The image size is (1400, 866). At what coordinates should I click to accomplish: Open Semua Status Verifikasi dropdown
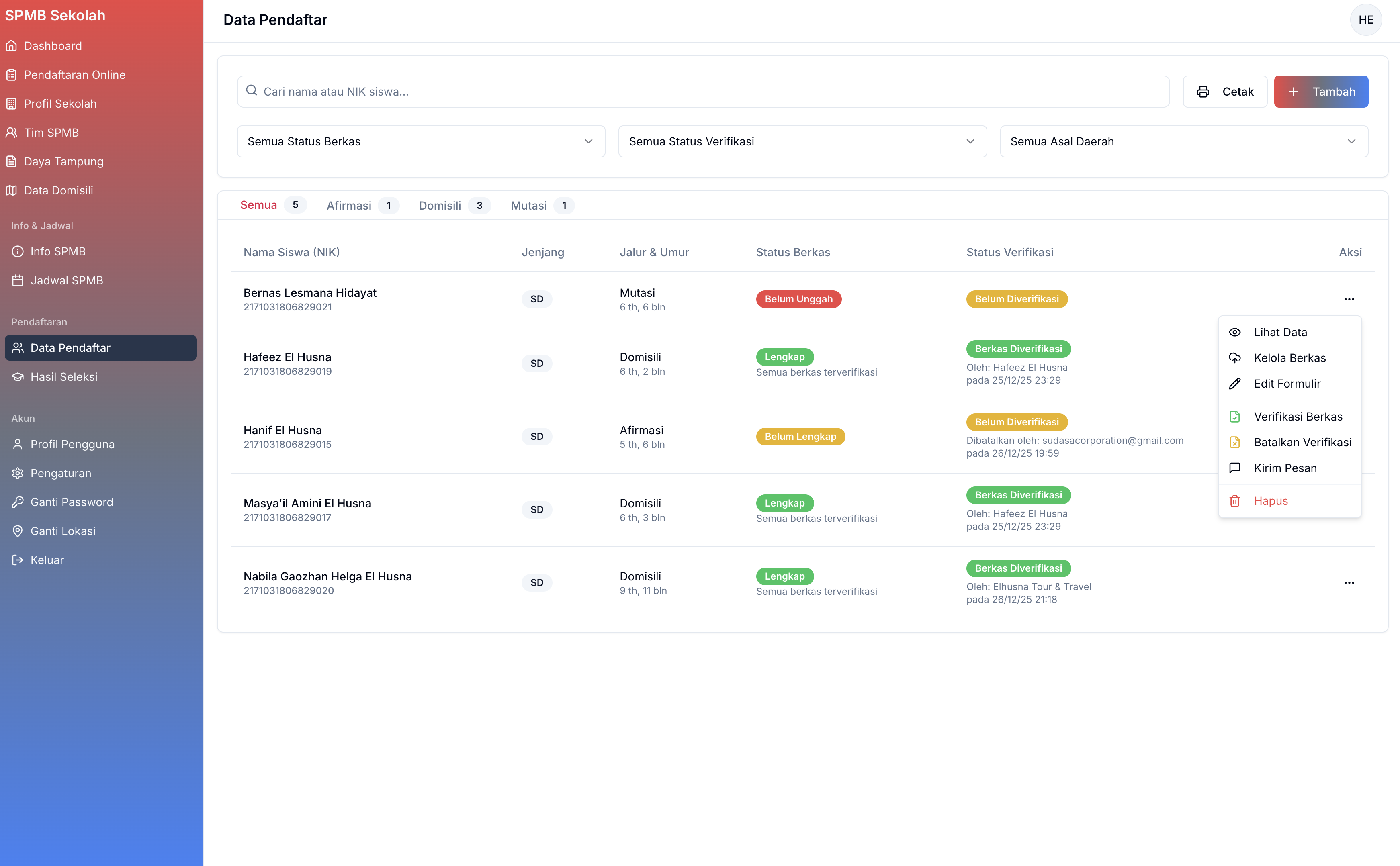coord(802,141)
